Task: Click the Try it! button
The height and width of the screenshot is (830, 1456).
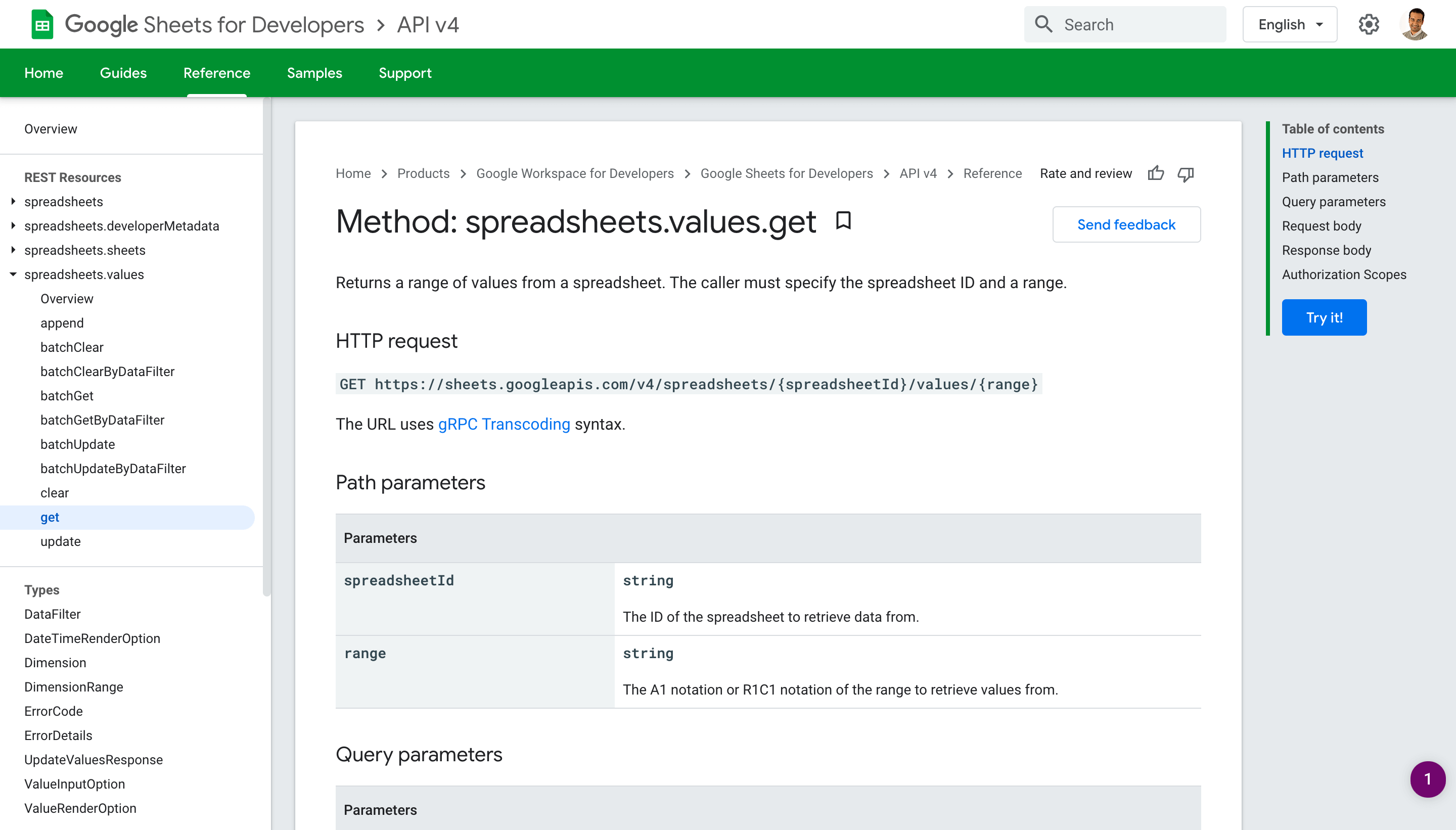Action: click(1324, 317)
